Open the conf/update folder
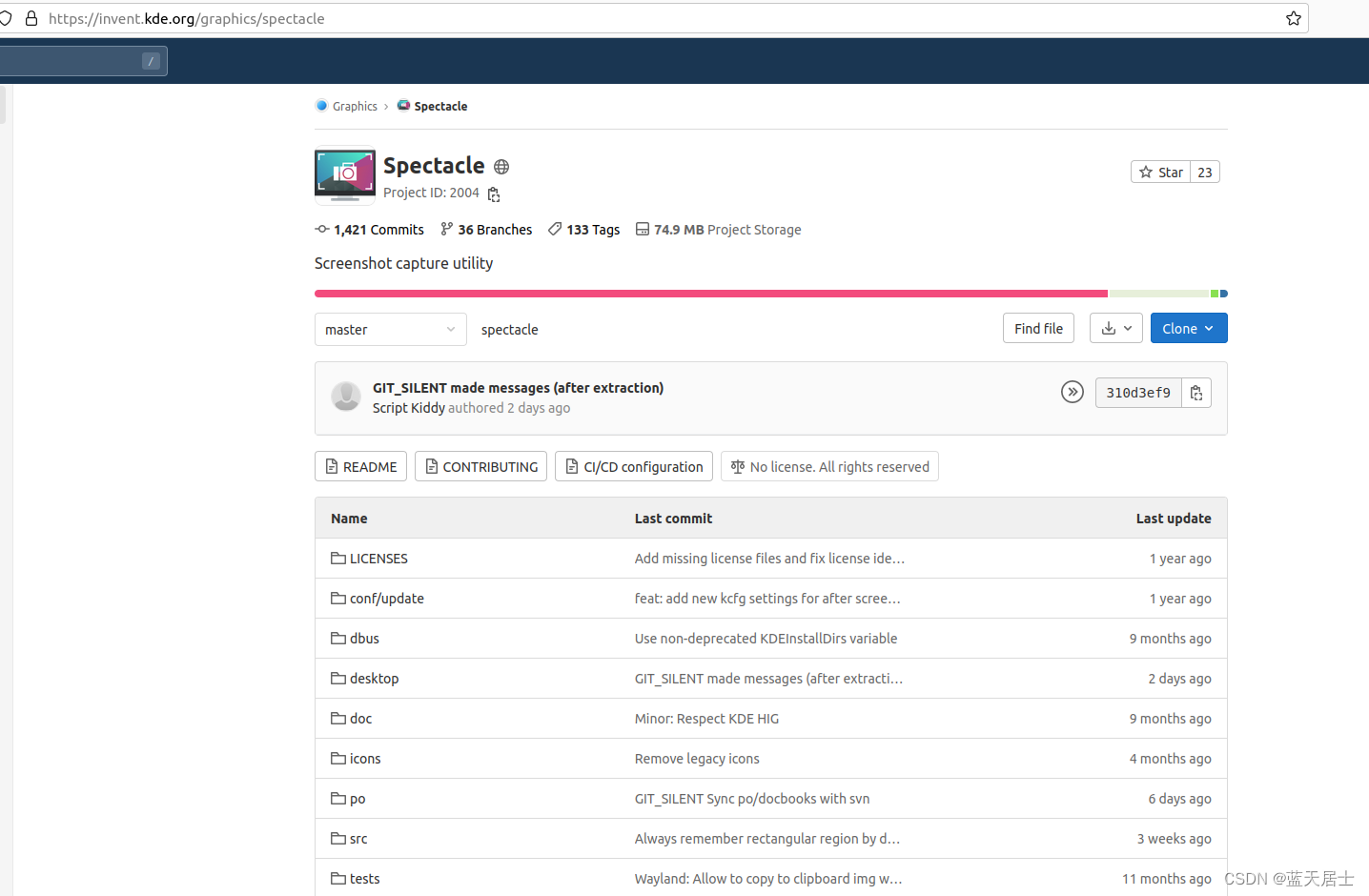1369x896 pixels. (x=387, y=599)
